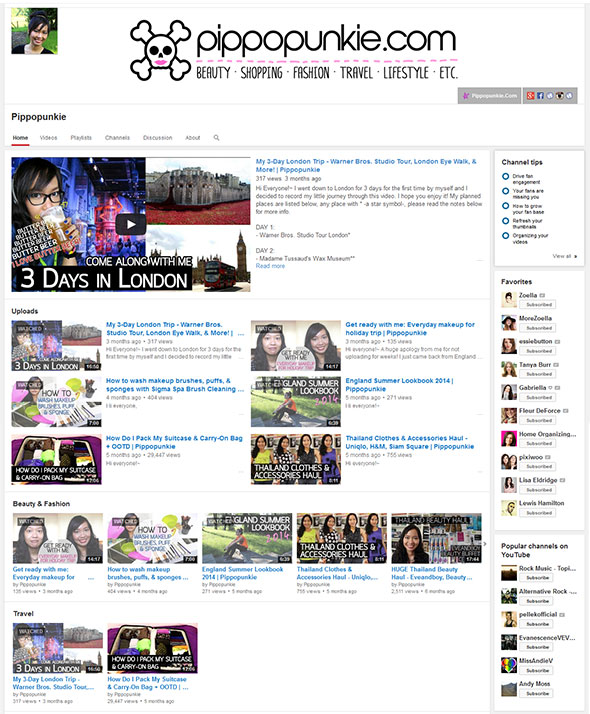Open Alternative Rock channel avatar

point(509,596)
